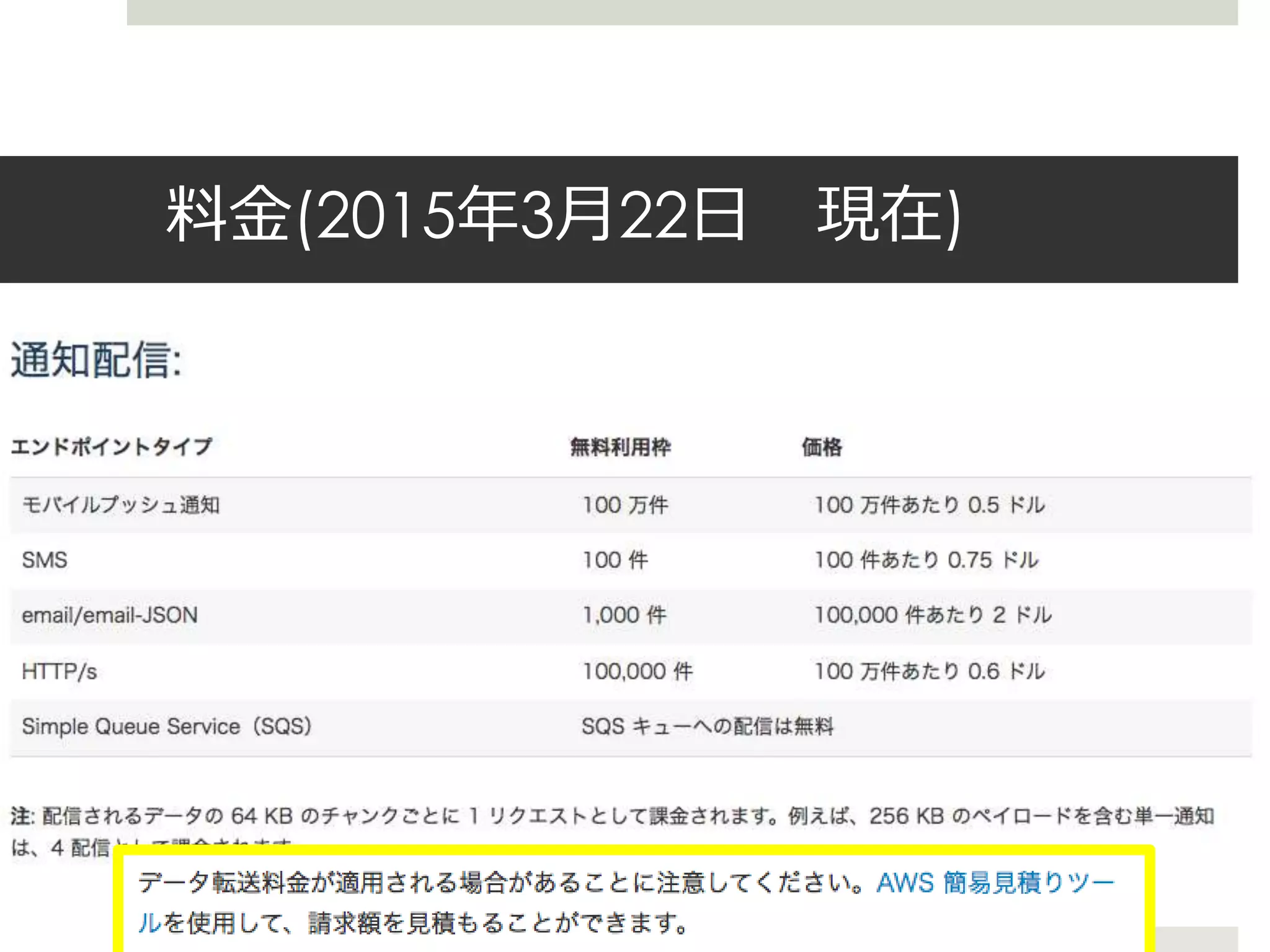Select the 100 万件 free tier cell
Image resolution: width=1270 pixels, height=952 pixels.
point(625,505)
